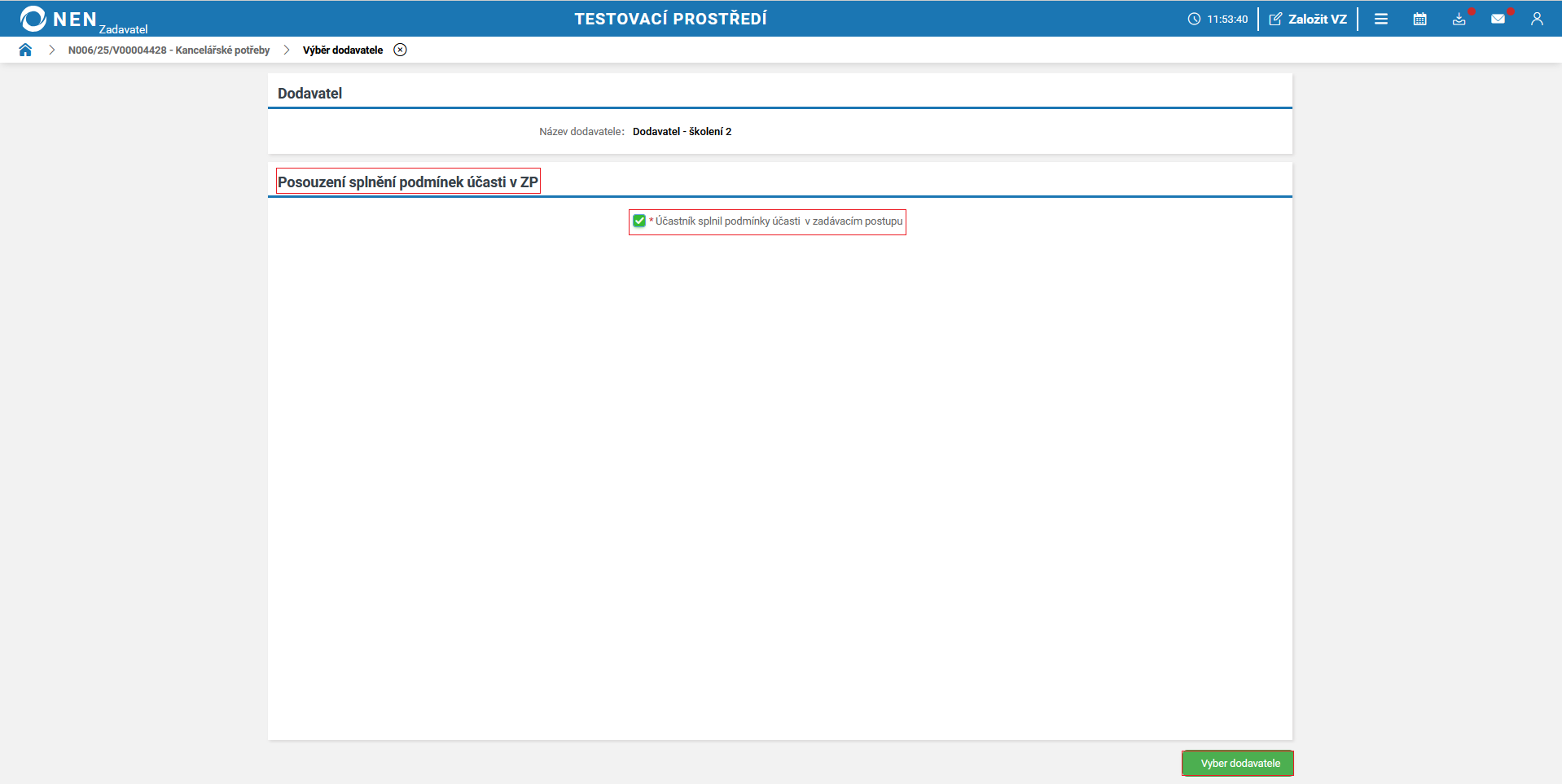Image resolution: width=1562 pixels, height=784 pixels.
Task: Click the supplier name Dodavatel - školení 2
Action: (682, 131)
